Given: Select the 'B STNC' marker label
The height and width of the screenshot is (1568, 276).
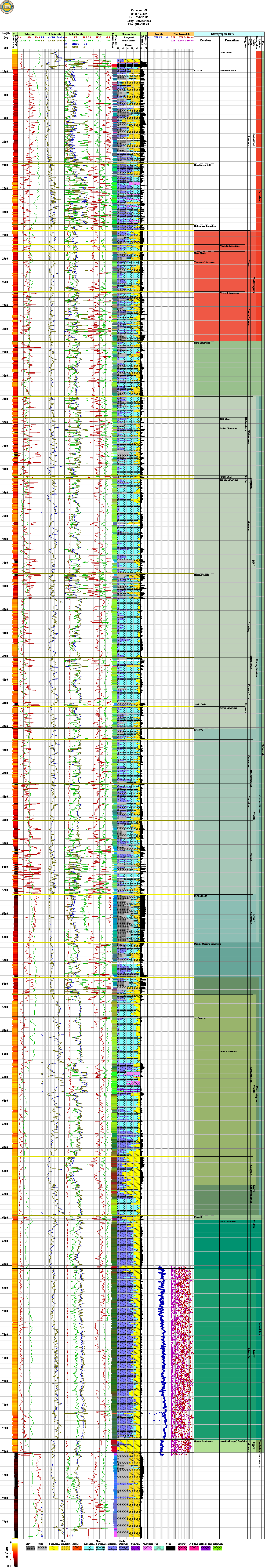Looking at the screenshot, I should (199, 71).
